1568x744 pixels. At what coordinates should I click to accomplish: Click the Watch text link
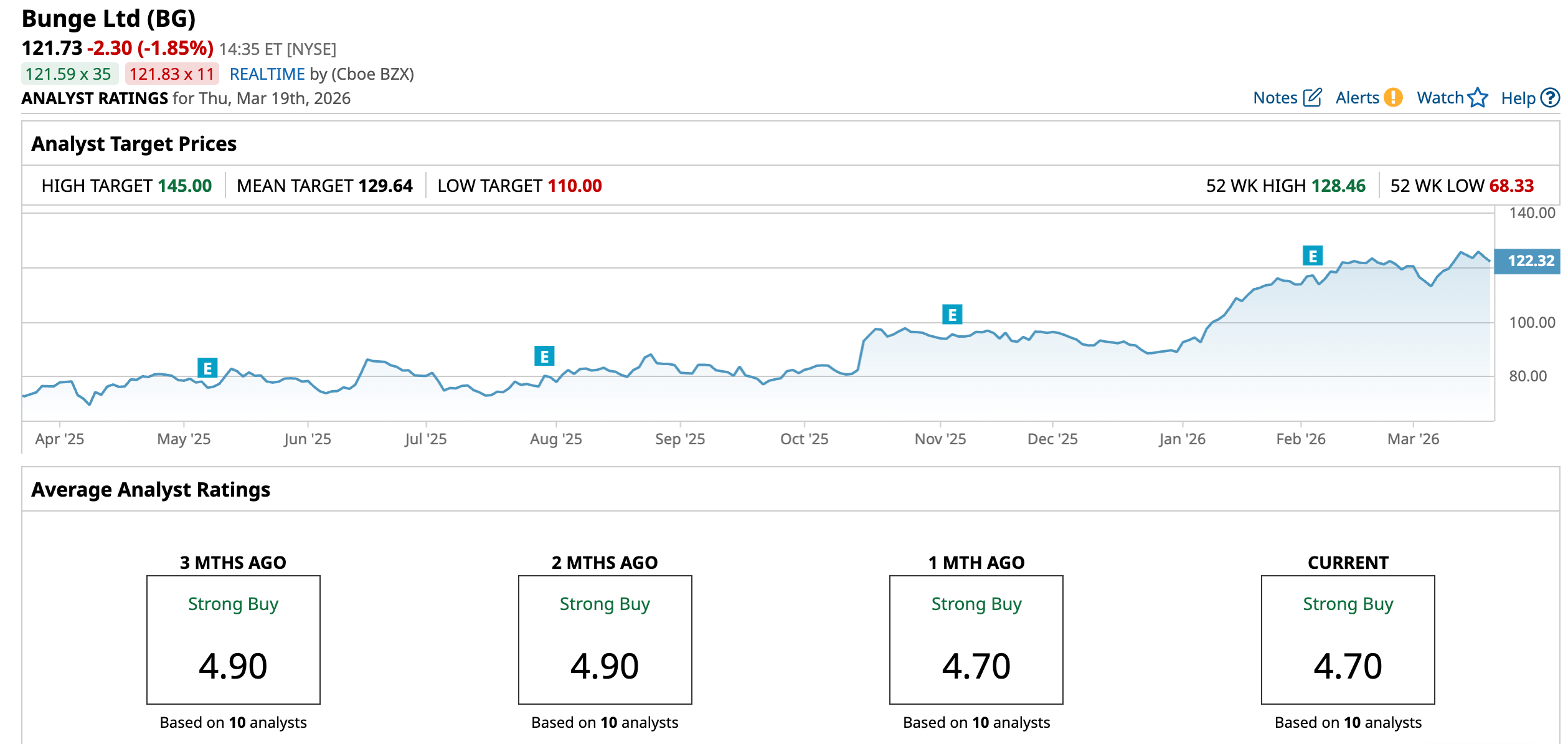pyautogui.click(x=1440, y=98)
